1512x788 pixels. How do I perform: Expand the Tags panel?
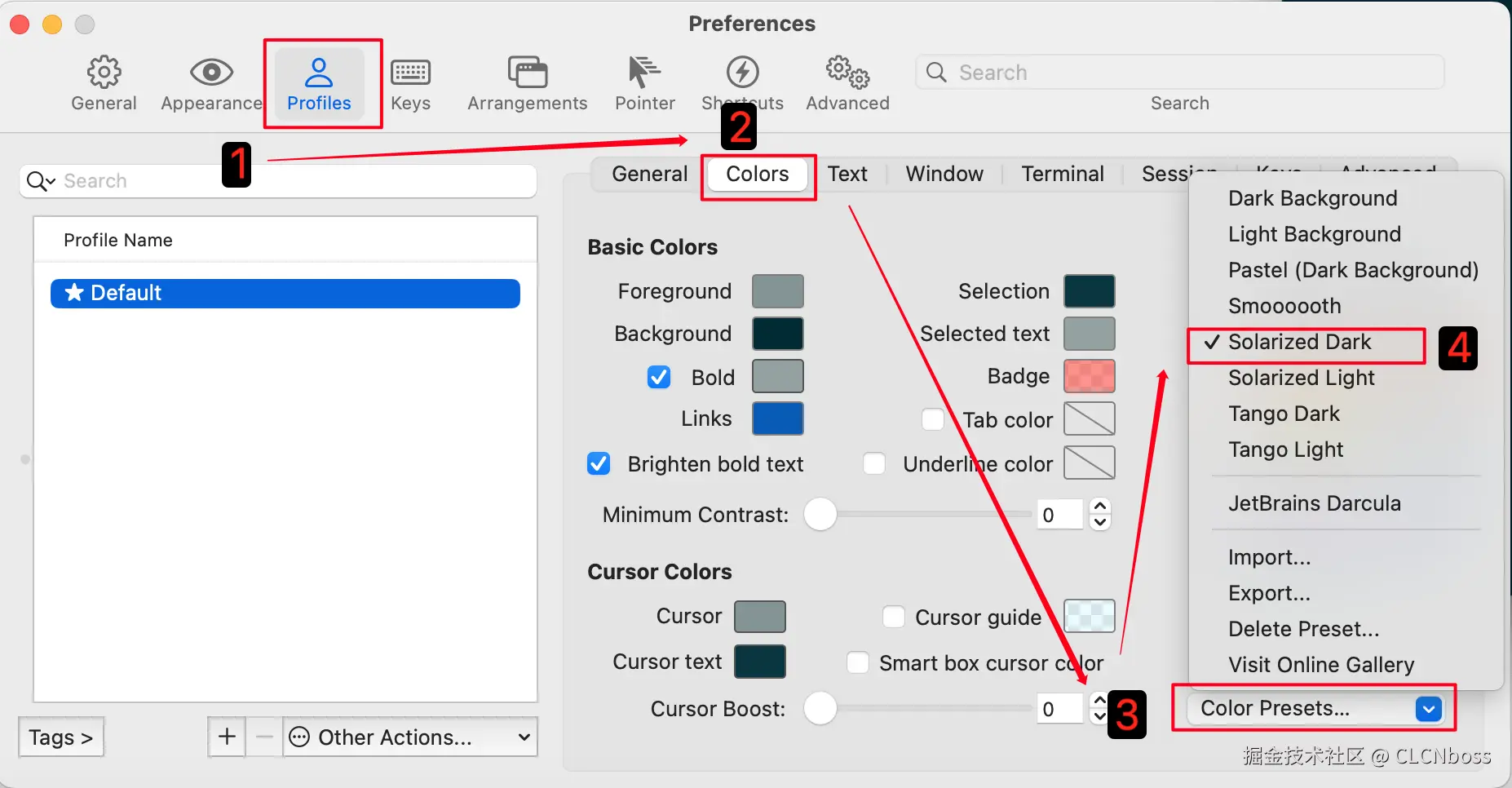pos(61,737)
